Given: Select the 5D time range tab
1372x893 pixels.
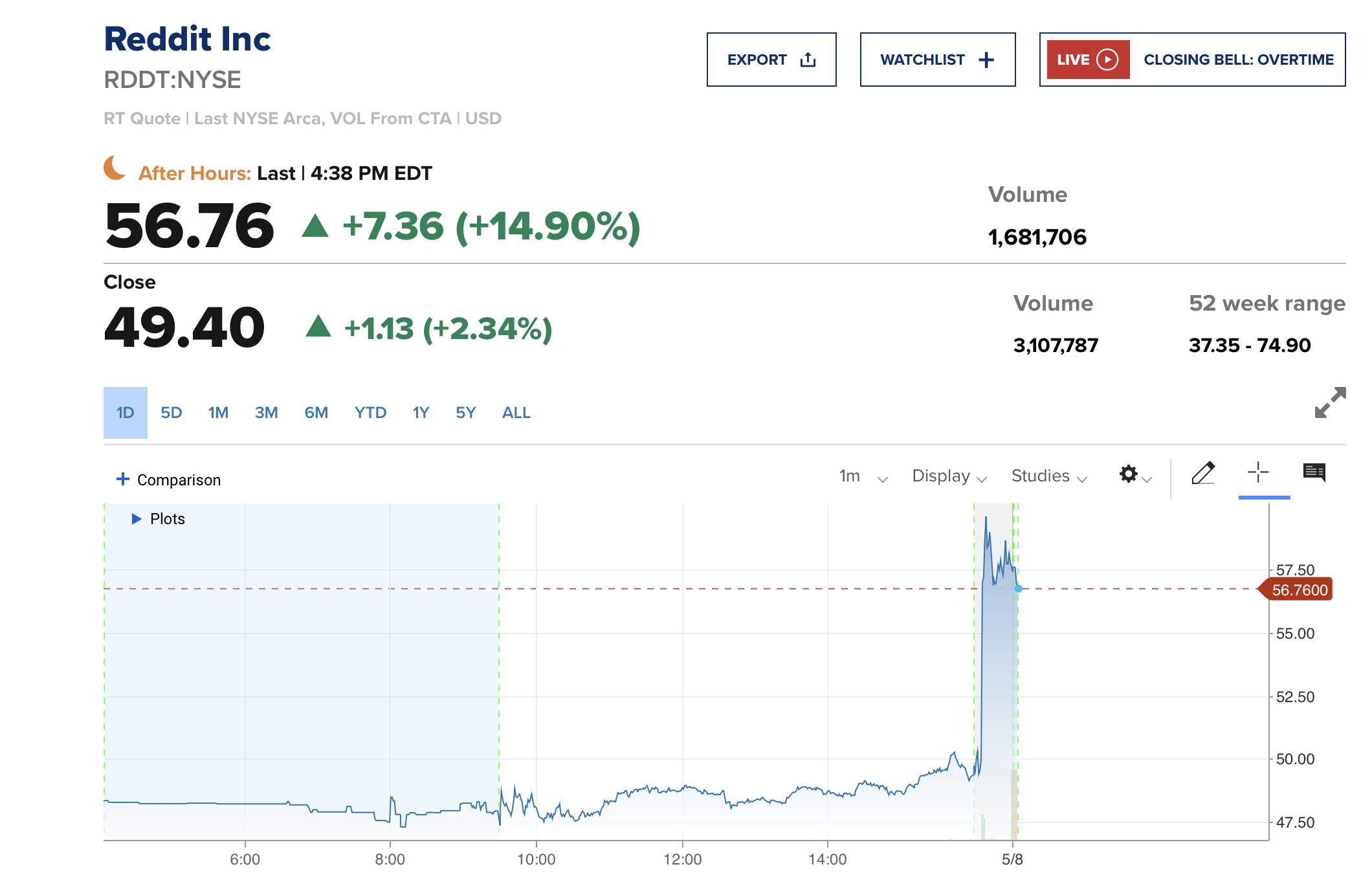Looking at the screenshot, I should pyautogui.click(x=171, y=413).
